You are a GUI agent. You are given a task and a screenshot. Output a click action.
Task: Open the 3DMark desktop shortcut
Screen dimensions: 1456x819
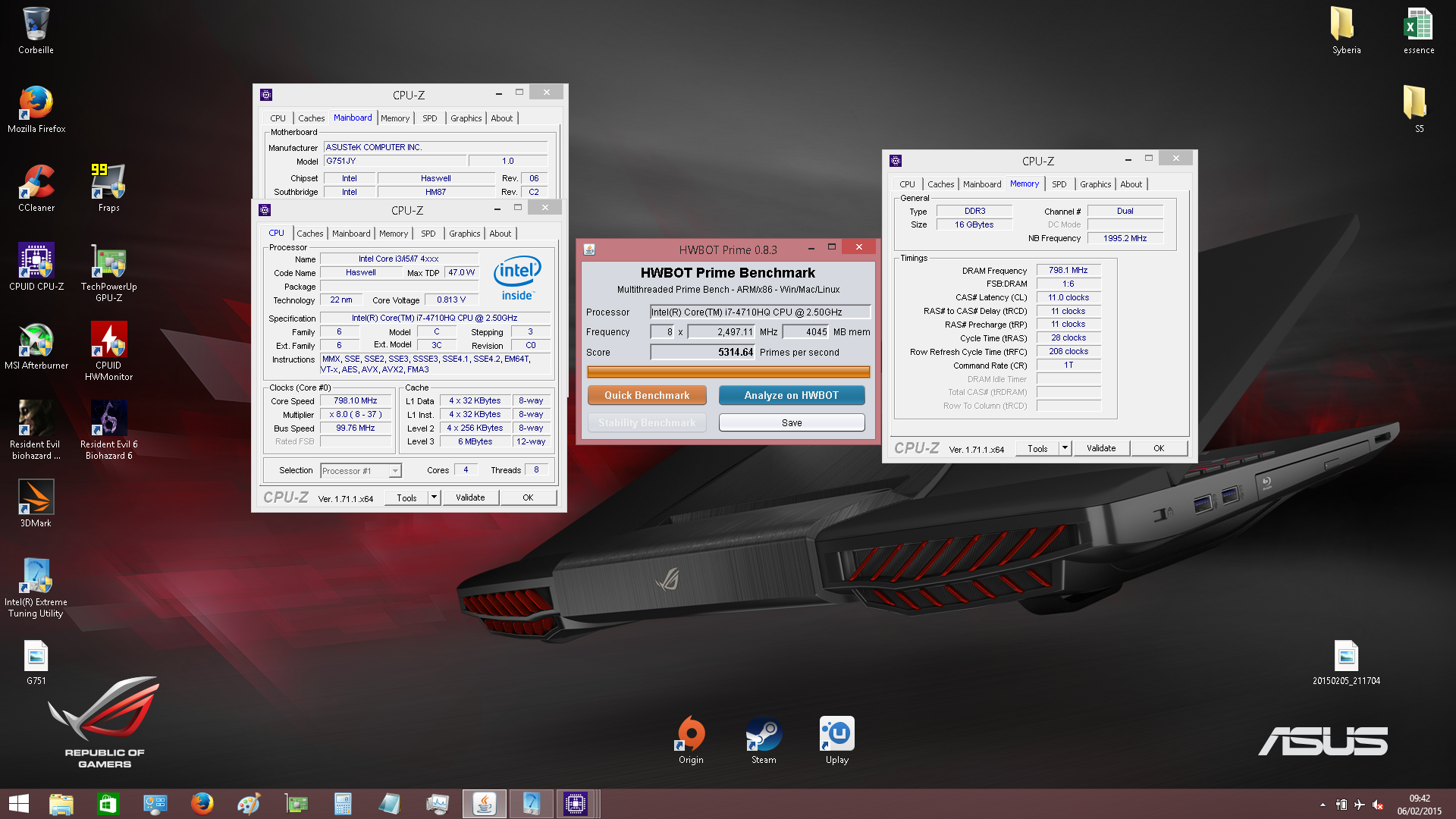(36, 504)
